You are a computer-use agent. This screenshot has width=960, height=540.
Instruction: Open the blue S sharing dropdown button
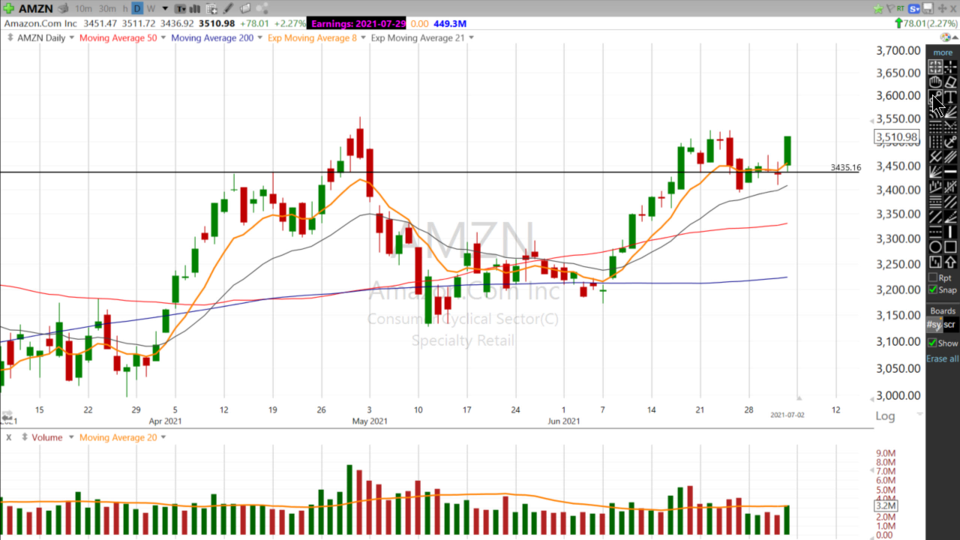[x=914, y=9]
